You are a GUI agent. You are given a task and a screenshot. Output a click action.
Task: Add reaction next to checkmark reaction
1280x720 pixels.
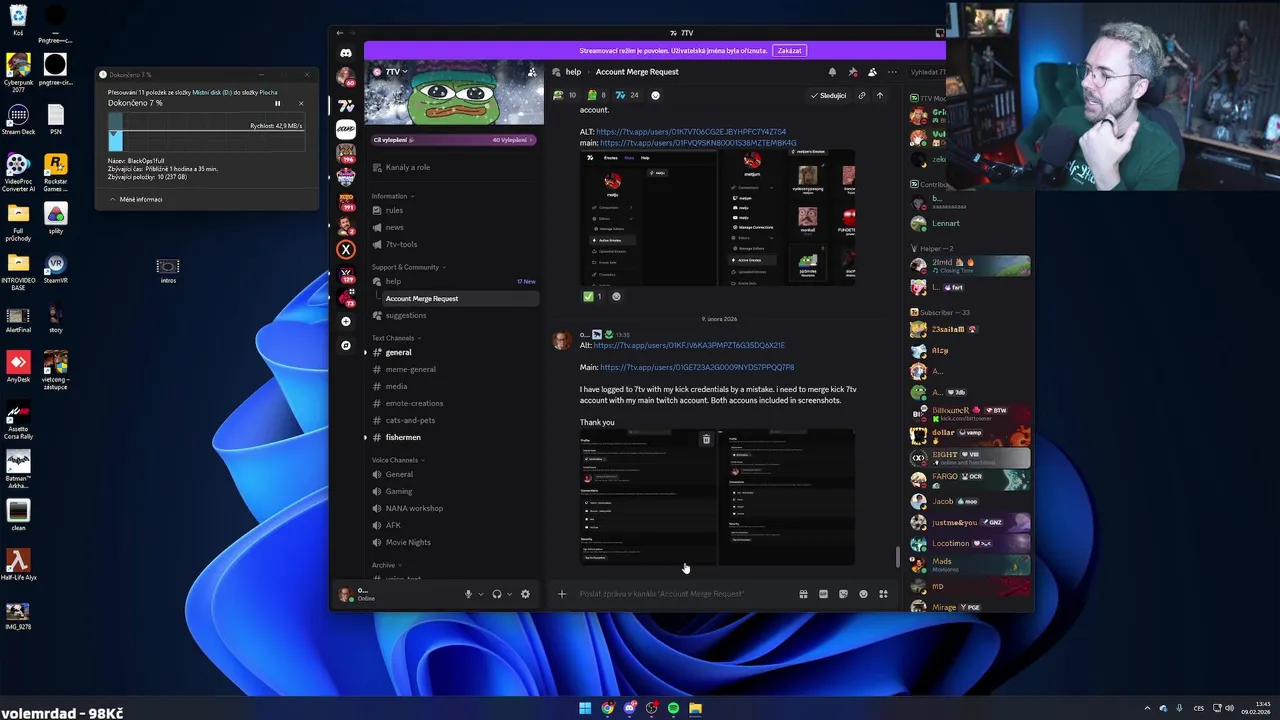click(x=616, y=296)
